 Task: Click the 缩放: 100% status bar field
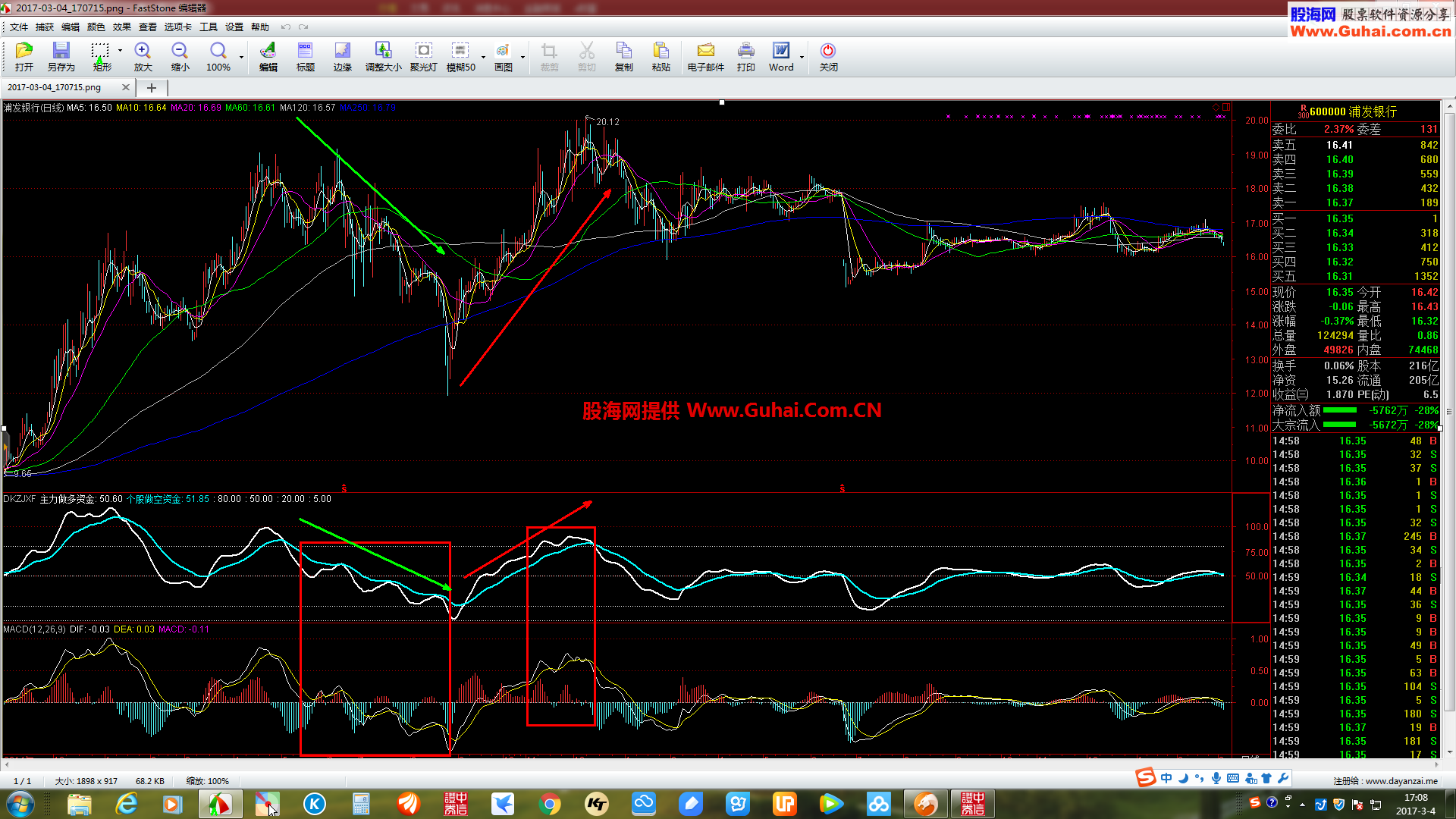[208, 781]
